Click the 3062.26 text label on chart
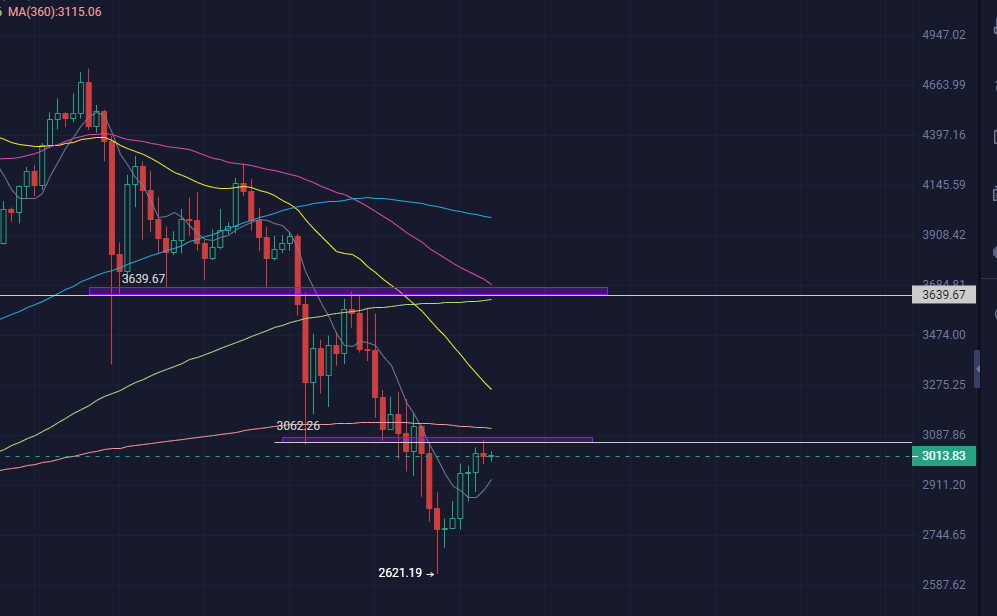997x616 pixels. coord(298,425)
